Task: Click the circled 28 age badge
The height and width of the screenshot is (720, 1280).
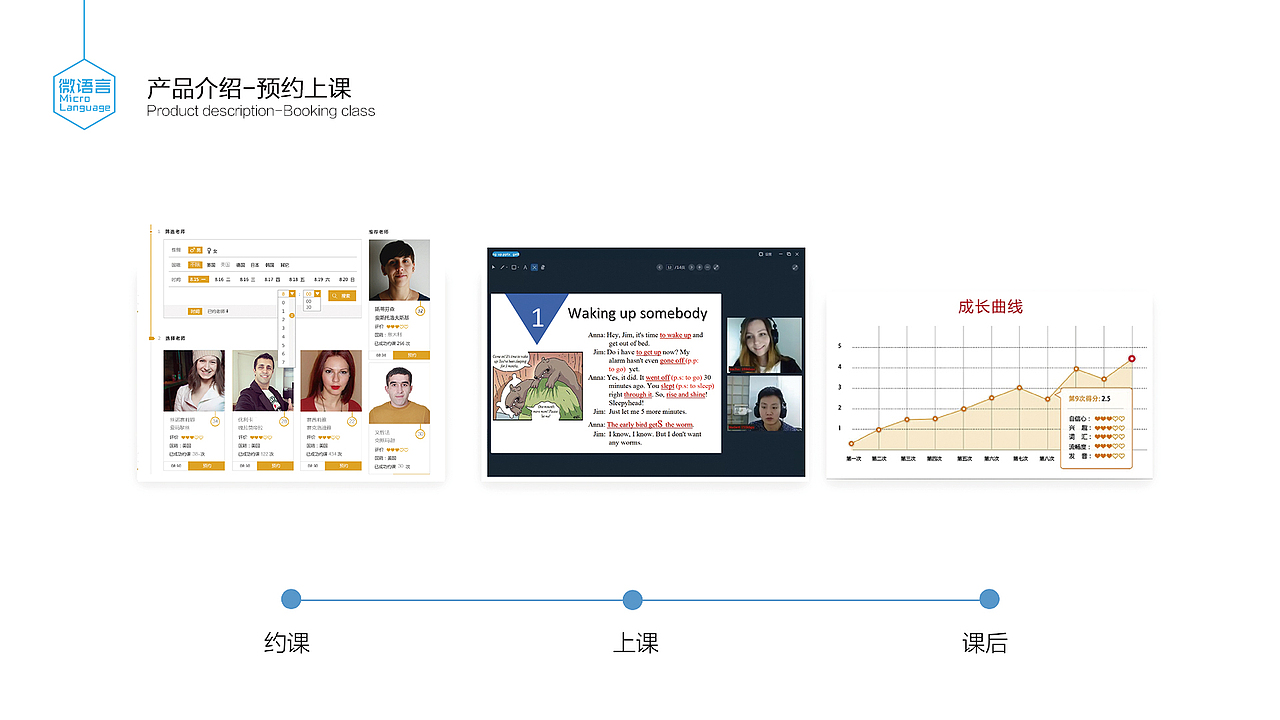Action: [284, 421]
